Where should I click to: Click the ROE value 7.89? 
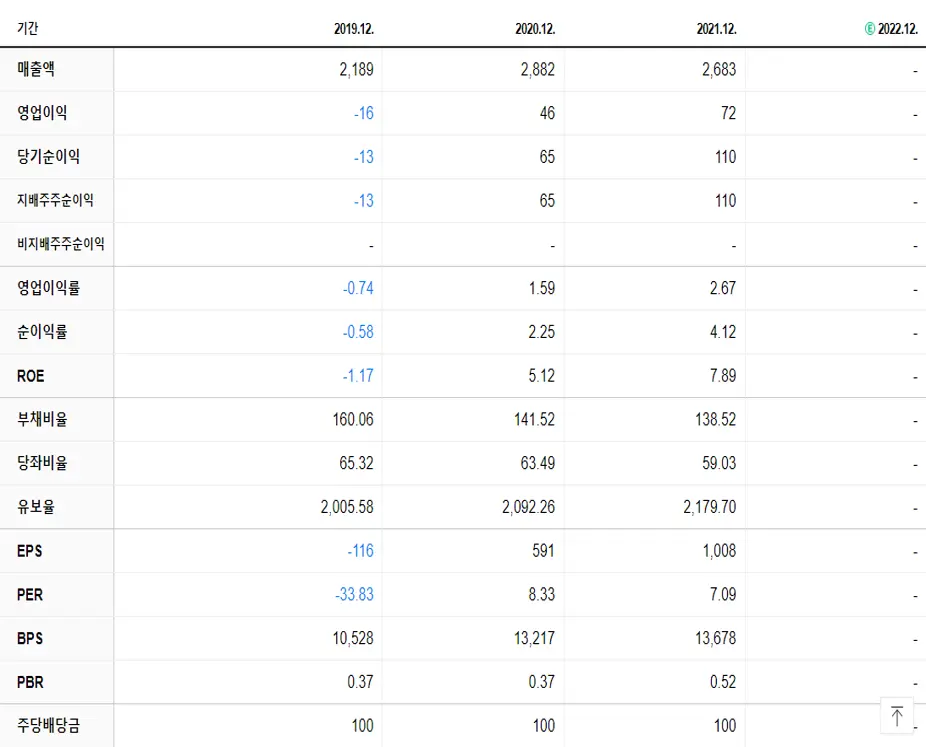[723, 376]
